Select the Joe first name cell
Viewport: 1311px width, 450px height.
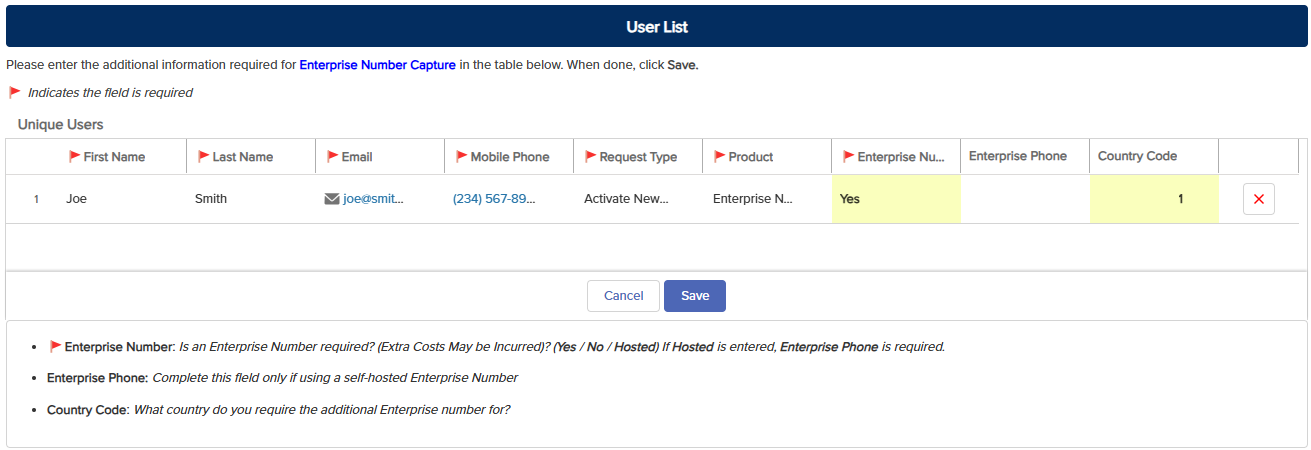(x=76, y=199)
